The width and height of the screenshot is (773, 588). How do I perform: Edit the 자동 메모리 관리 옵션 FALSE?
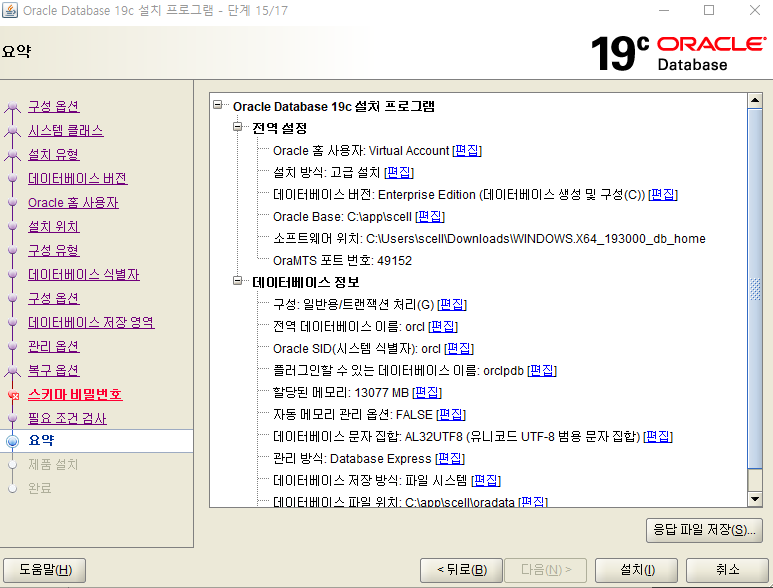(x=451, y=415)
